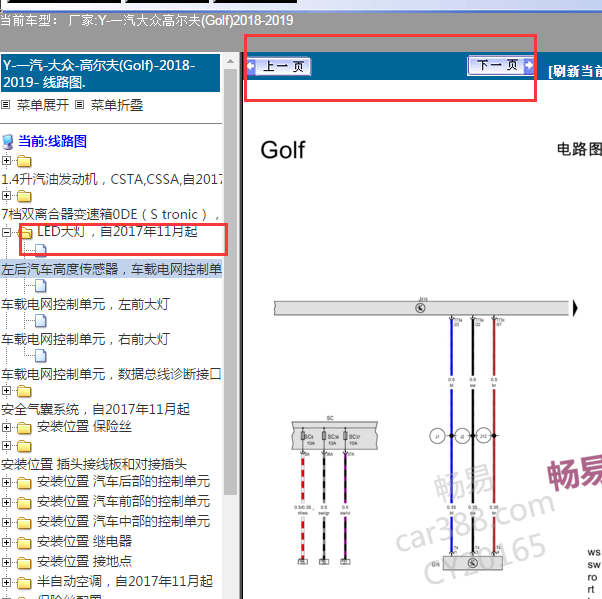Select 7档双离合器变速箱0DE (S tronic) item
This screenshot has width=602, height=599.
point(111,214)
